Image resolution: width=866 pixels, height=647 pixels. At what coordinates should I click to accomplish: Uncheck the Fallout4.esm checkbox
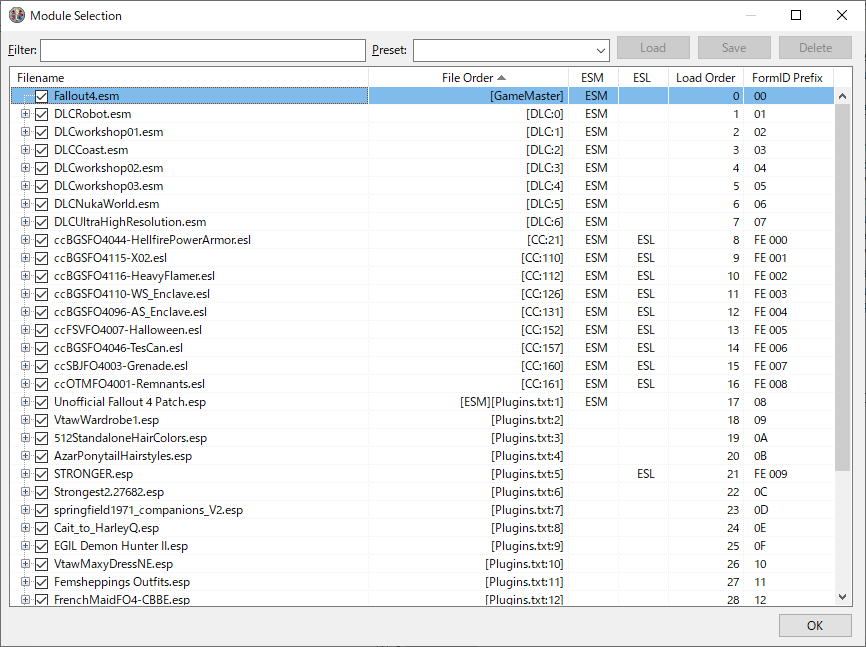pyautogui.click(x=41, y=96)
